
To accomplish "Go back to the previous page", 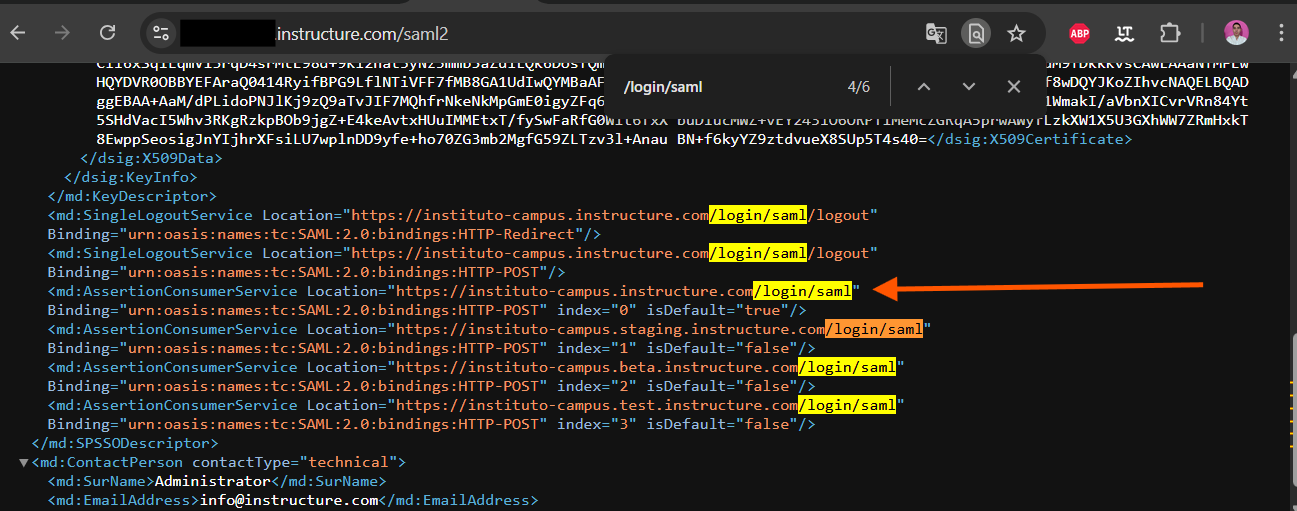I will [x=18, y=33].
